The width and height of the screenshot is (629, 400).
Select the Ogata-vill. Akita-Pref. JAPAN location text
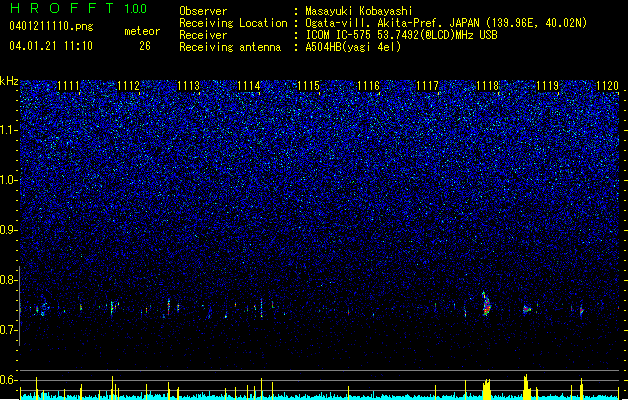coord(446,23)
